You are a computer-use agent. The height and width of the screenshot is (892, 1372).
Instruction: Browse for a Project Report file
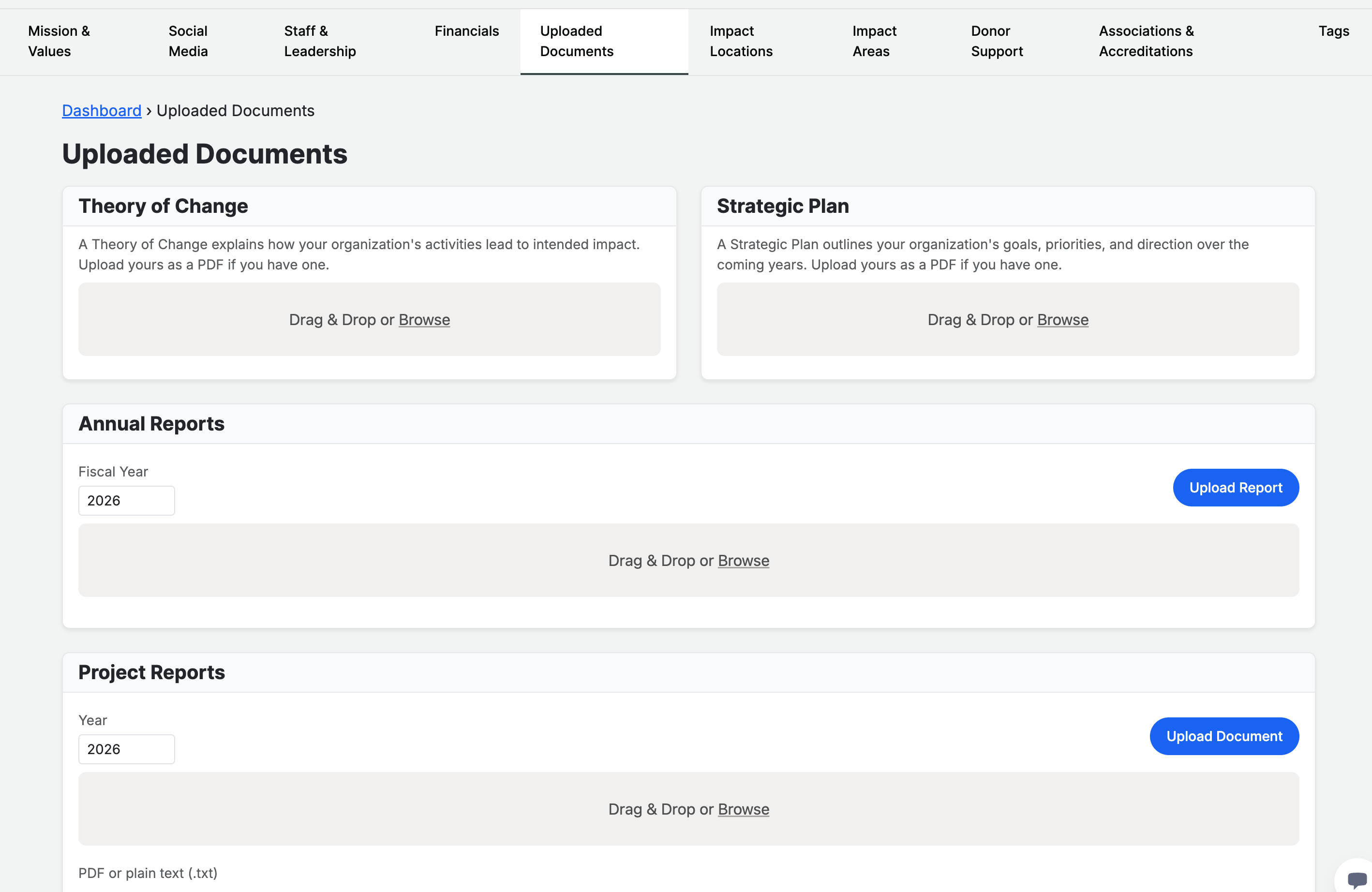coord(743,810)
